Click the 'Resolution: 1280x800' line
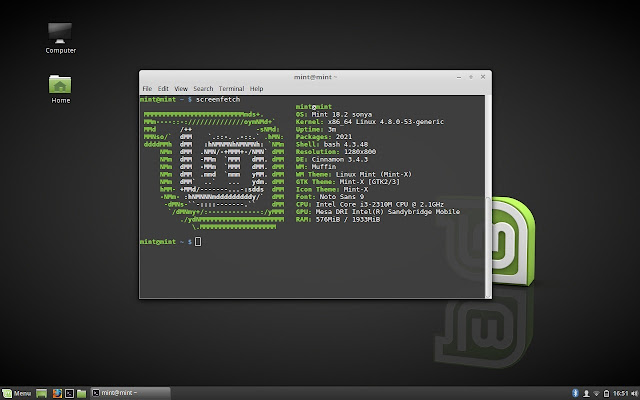This screenshot has width=640, height=400. coord(336,152)
